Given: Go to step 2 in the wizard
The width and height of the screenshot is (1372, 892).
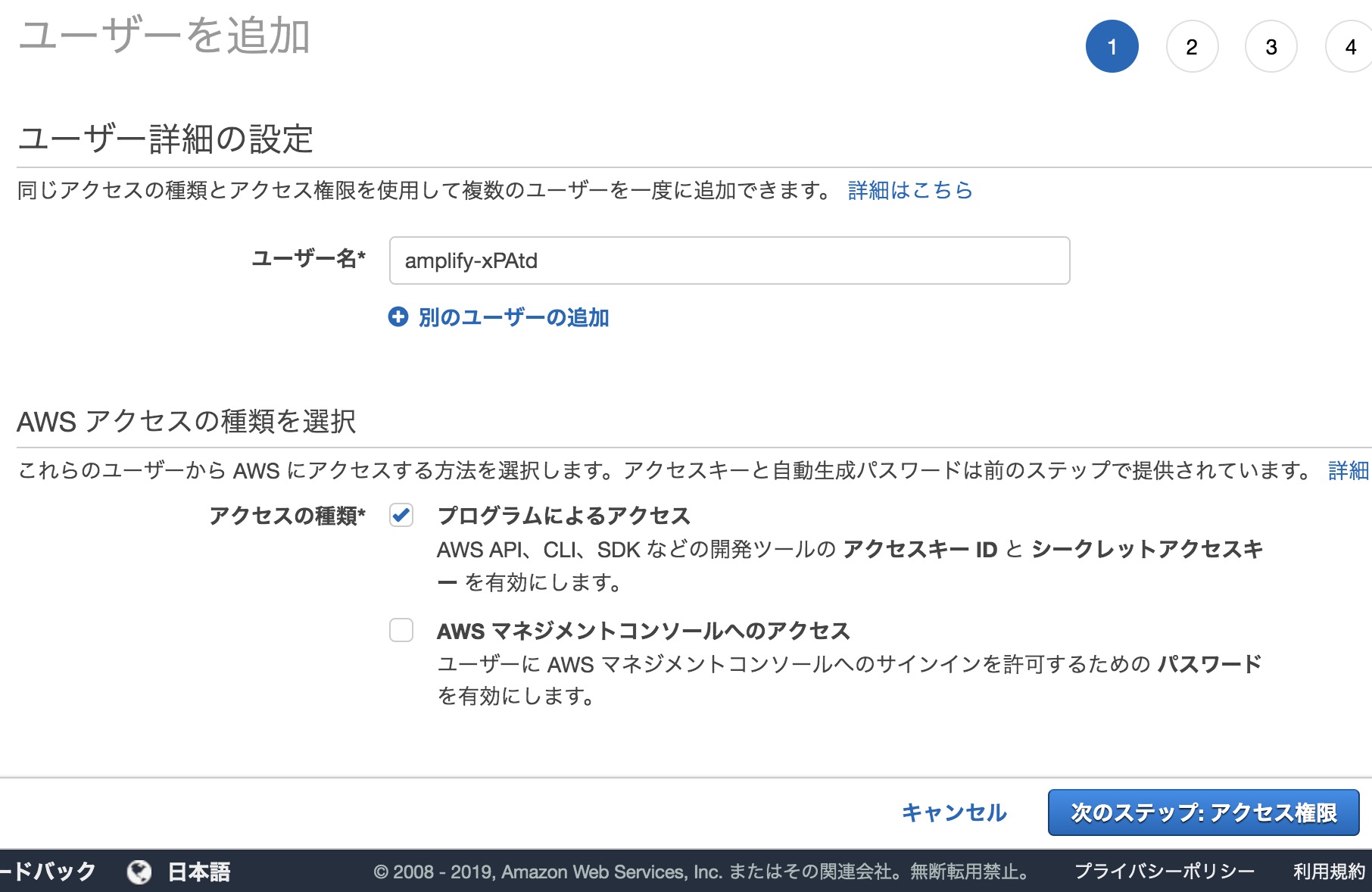Looking at the screenshot, I should (1192, 46).
